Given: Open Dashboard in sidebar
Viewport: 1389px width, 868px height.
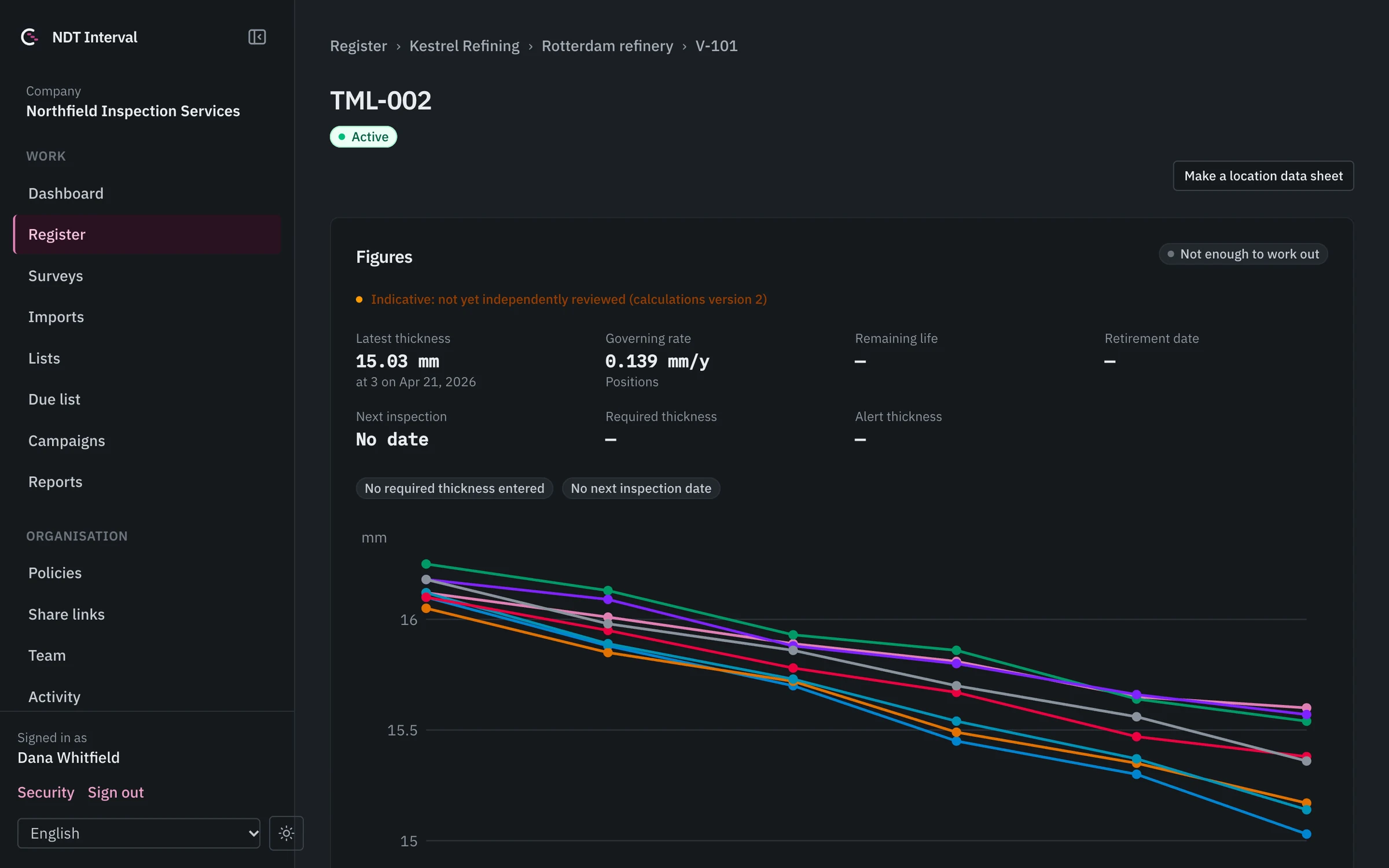Looking at the screenshot, I should (x=147, y=193).
